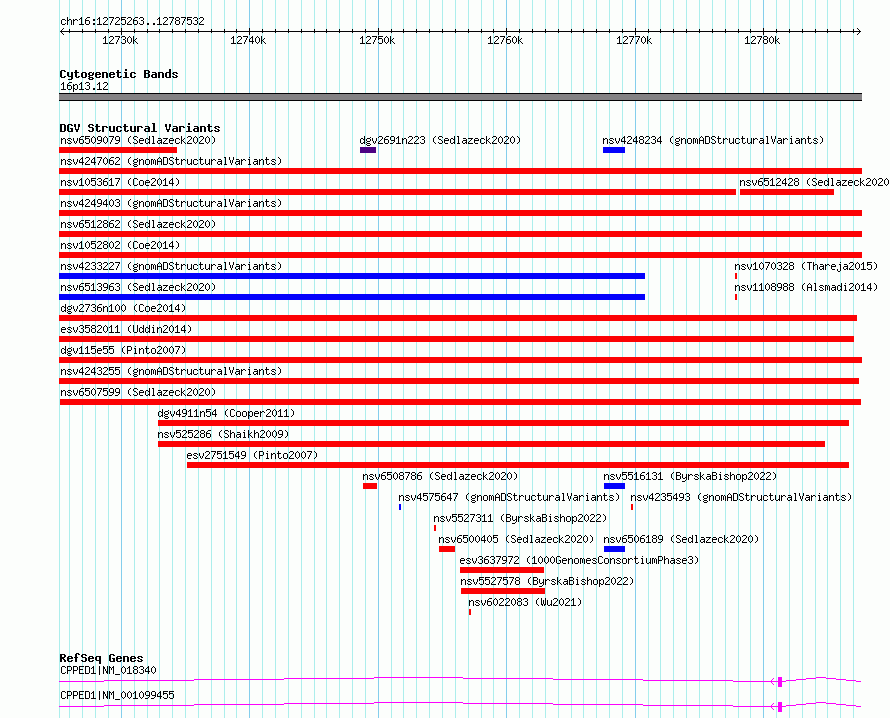Click nsv6507599 (Sedlazeck2020) label
Image resolution: width=890 pixels, height=718 pixels.
click(138, 392)
